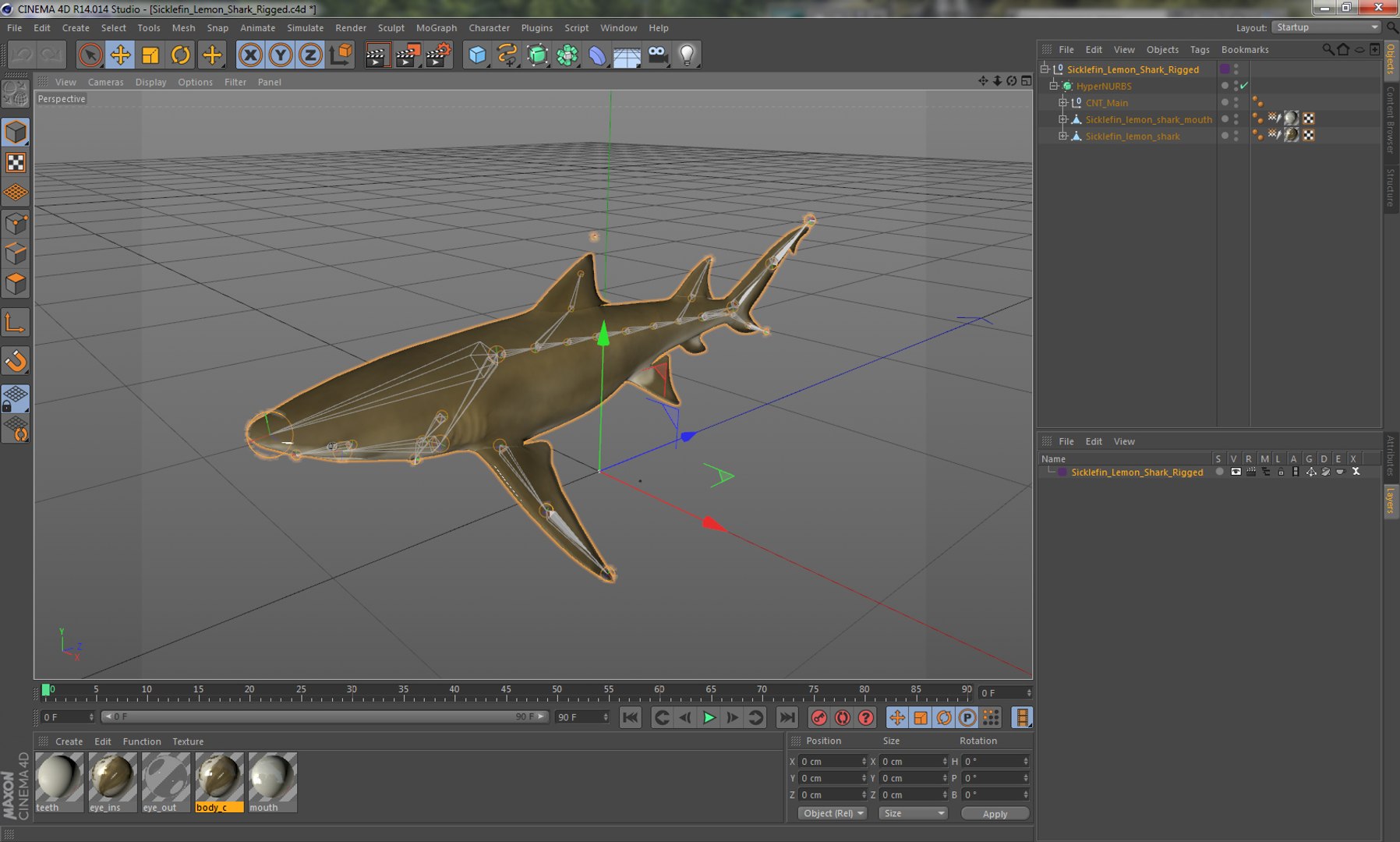Open the material manager Texture menu

188,741
